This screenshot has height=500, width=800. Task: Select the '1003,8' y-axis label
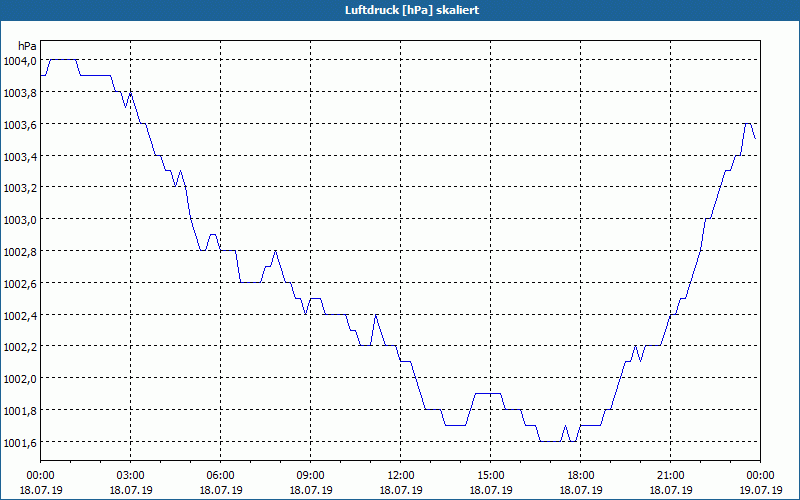tap(19, 93)
